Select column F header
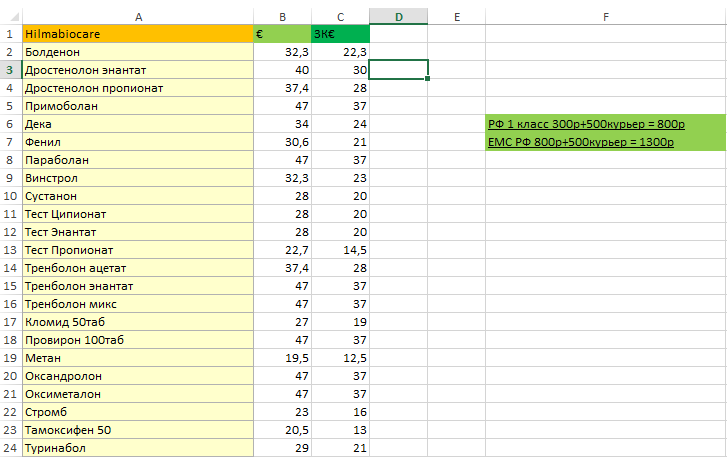 tap(606, 17)
